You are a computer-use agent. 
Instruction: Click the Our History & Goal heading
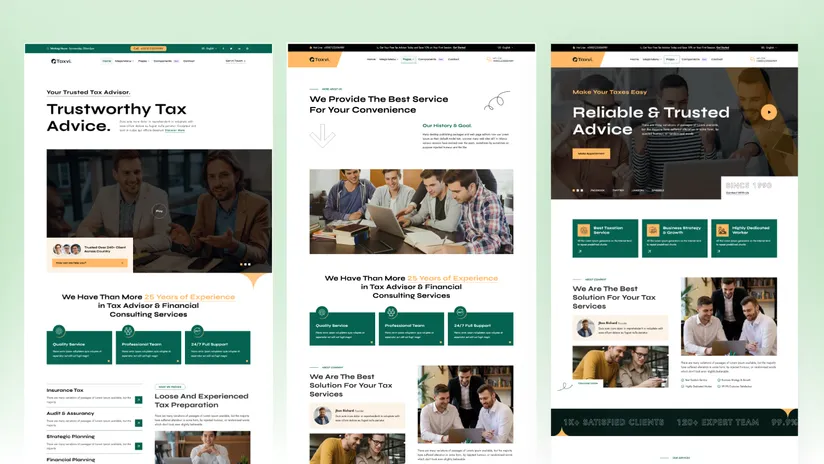point(447,126)
